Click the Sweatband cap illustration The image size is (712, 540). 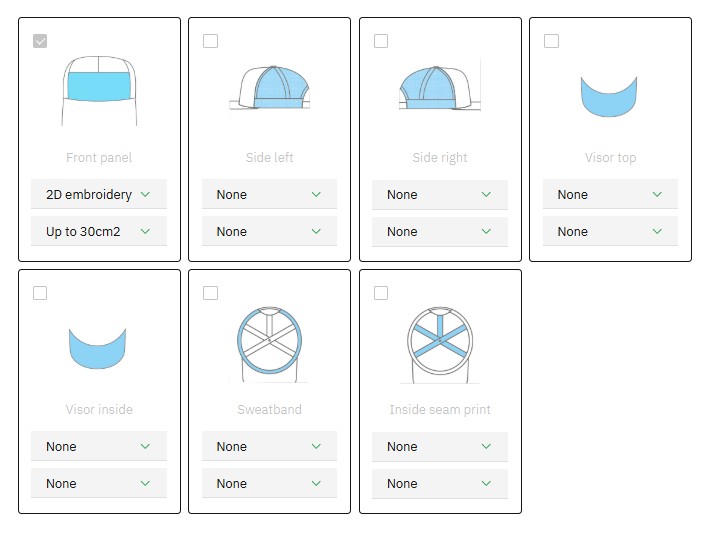point(269,343)
